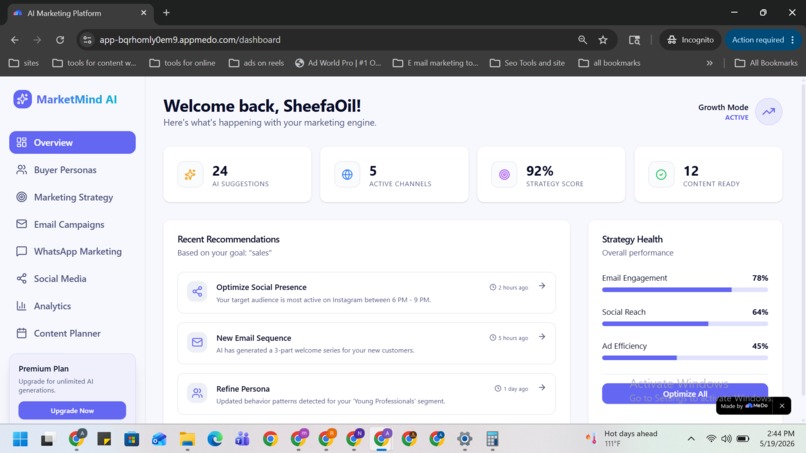806x453 pixels.
Task: Open the Social Media section
Action: click(72, 279)
